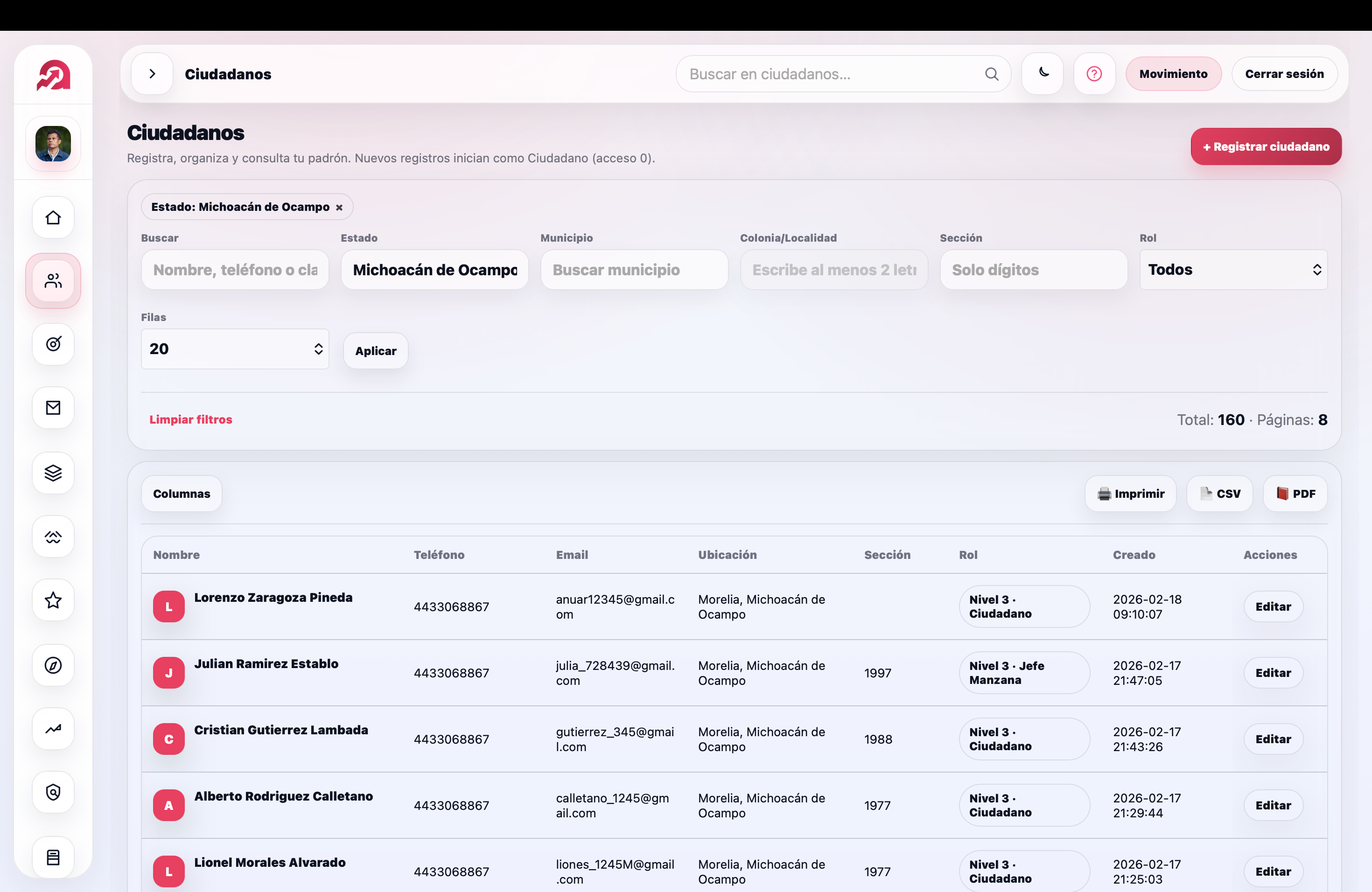Image resolution: width=1372 pixels, height=892 pixels.
Task: Open the star icon in sidebar
Action: [53, 600]
